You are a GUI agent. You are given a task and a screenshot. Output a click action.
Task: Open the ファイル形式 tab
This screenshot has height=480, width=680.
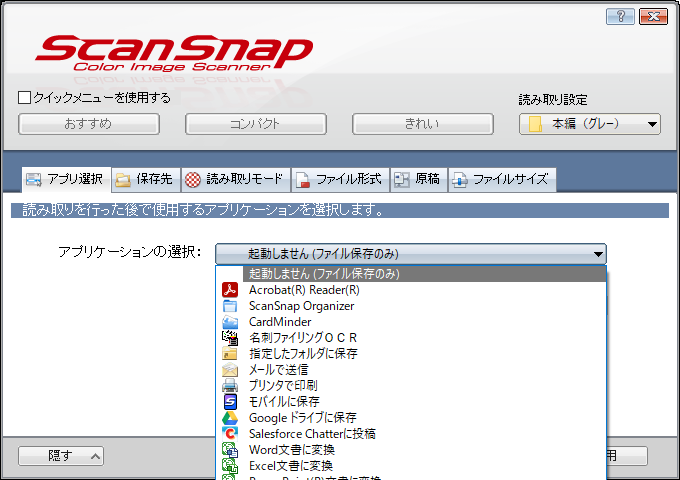340,180
